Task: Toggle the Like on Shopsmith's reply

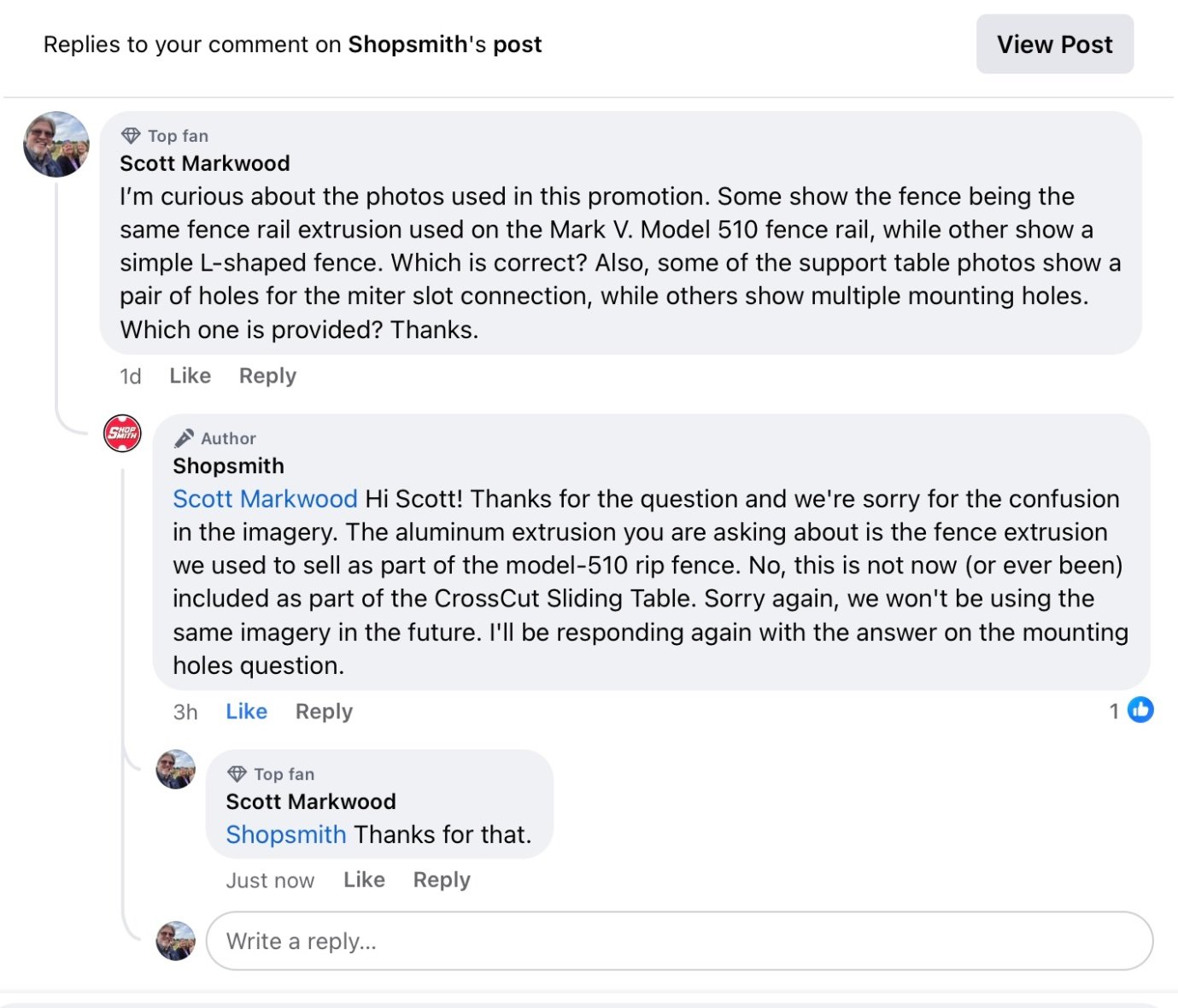Action: point(246,712)
